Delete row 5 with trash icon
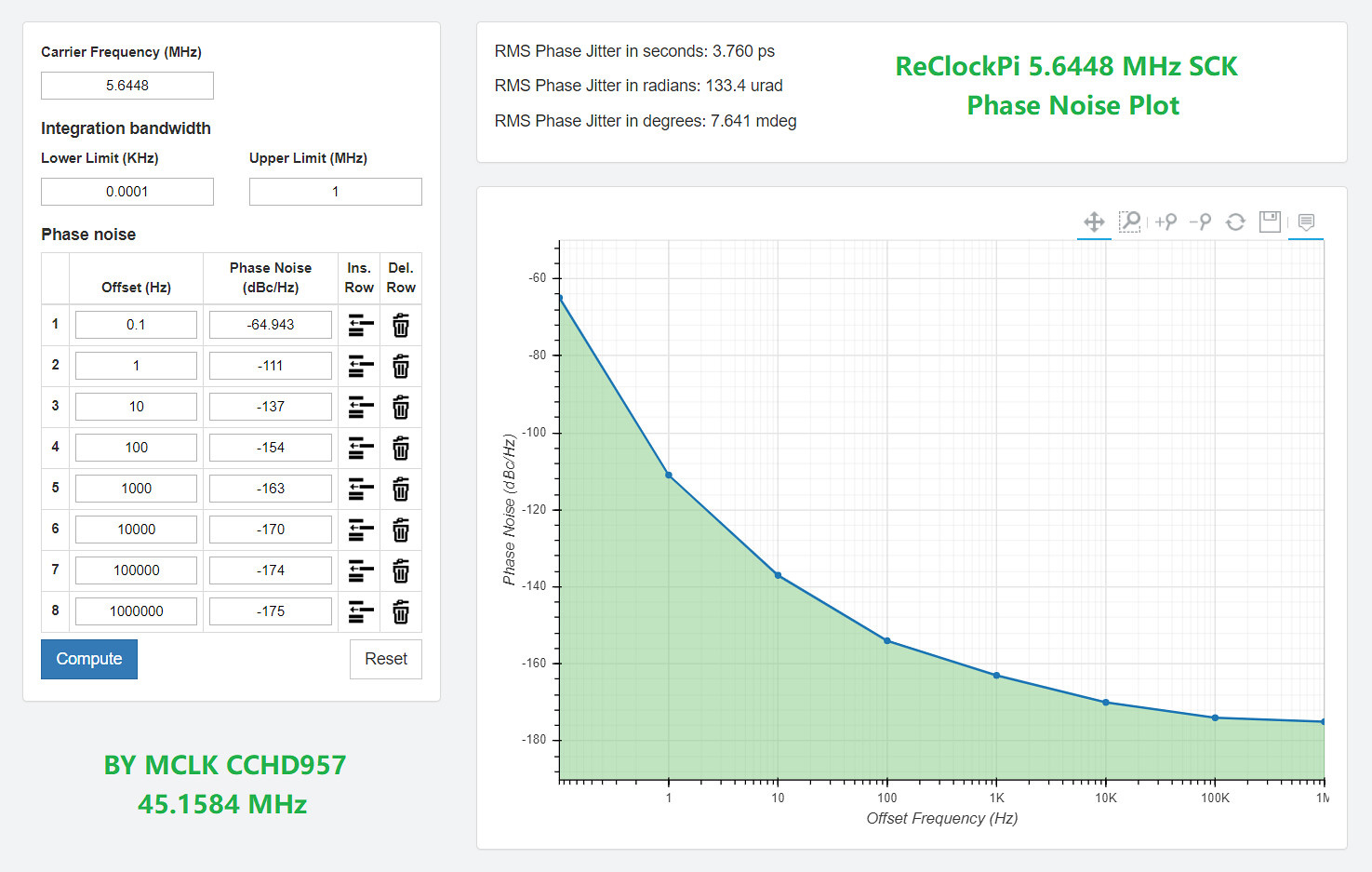The width and height of the screenshot is (1372, 872). coord(401,490)
